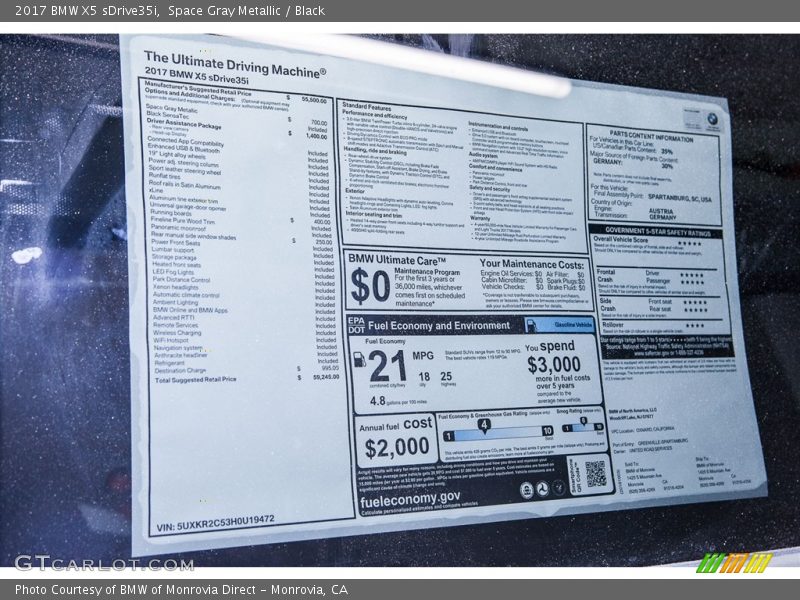Click 'Fineline Pure Wood Trim' option

[x=183, y=220]
